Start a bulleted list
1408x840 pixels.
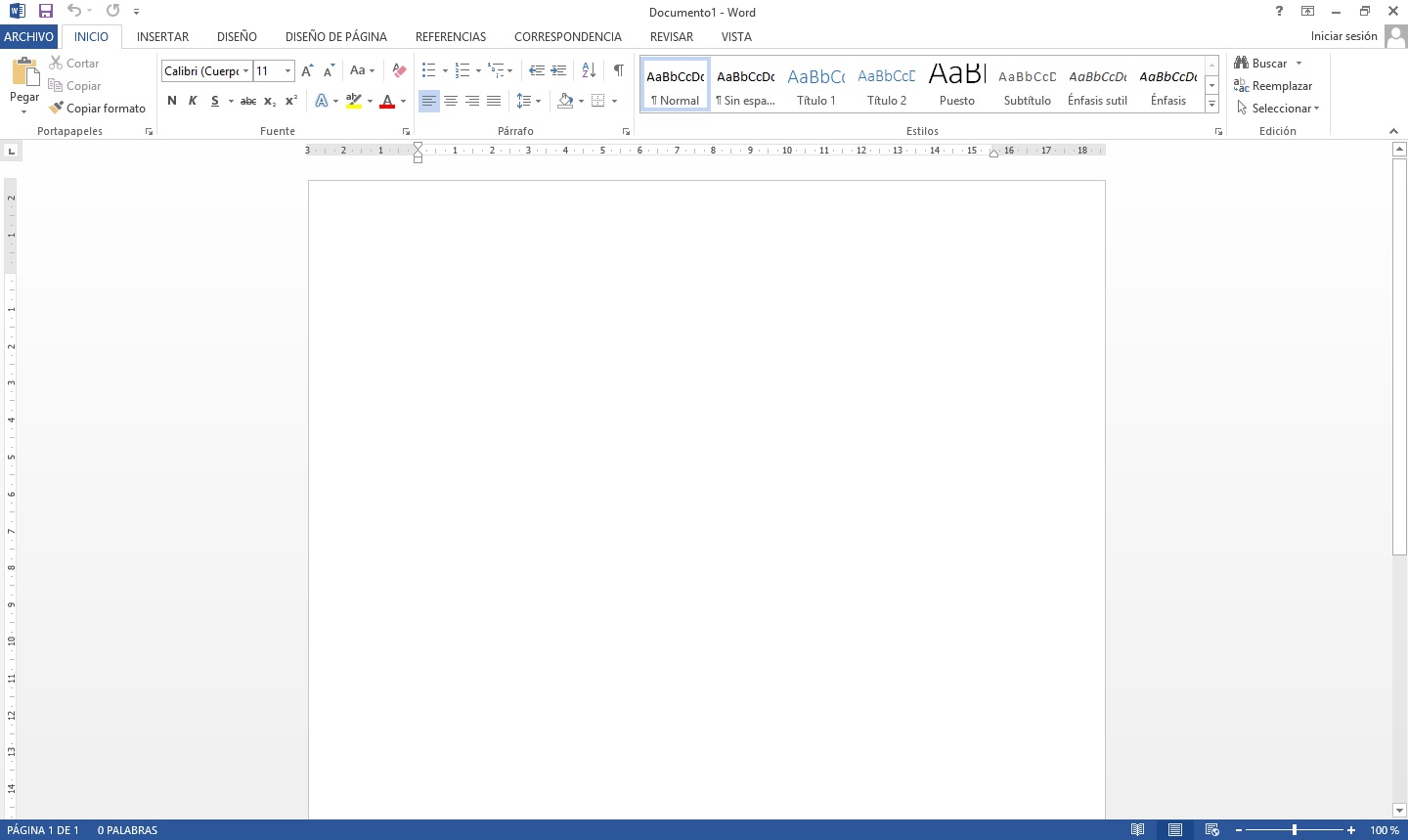[428, 70]
